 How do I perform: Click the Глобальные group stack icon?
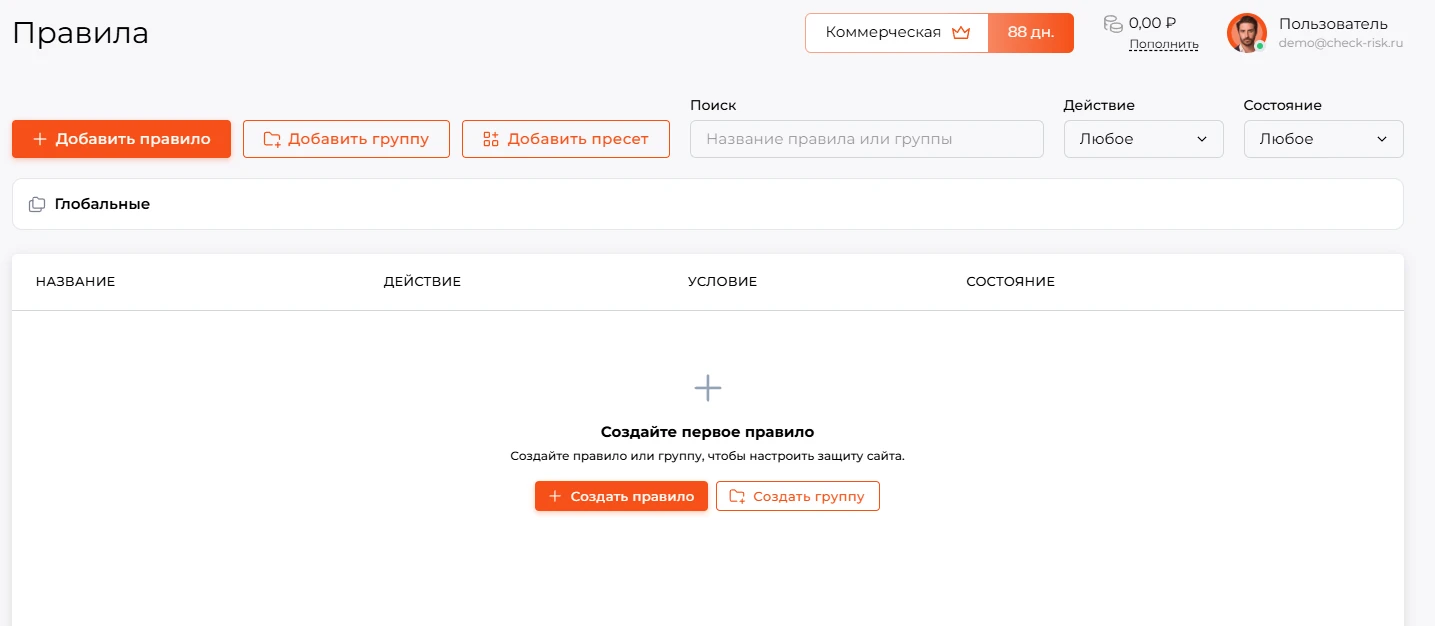[x=37, y=204]
